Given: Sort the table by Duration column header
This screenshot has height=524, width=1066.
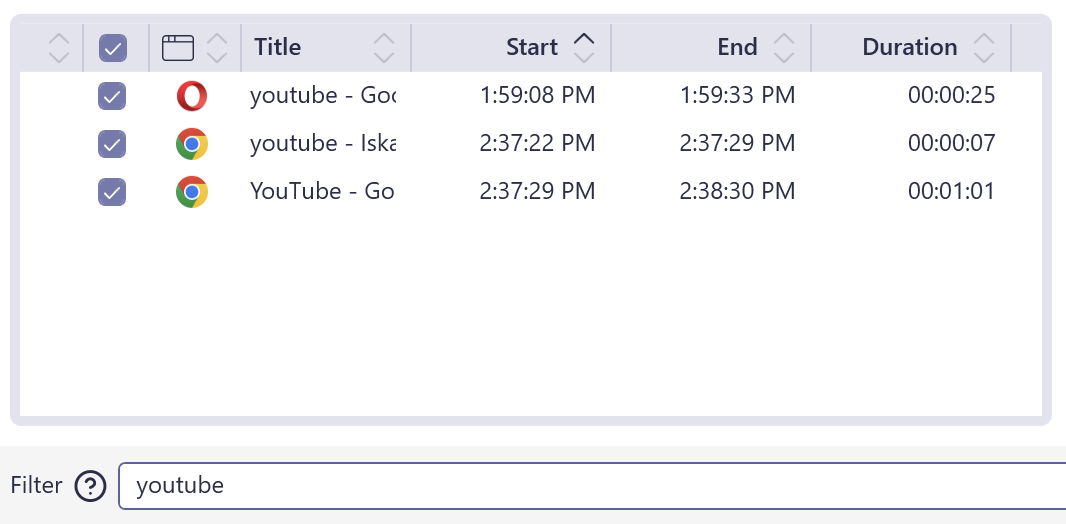Looking at the screenshot, I should click(909, 47).
